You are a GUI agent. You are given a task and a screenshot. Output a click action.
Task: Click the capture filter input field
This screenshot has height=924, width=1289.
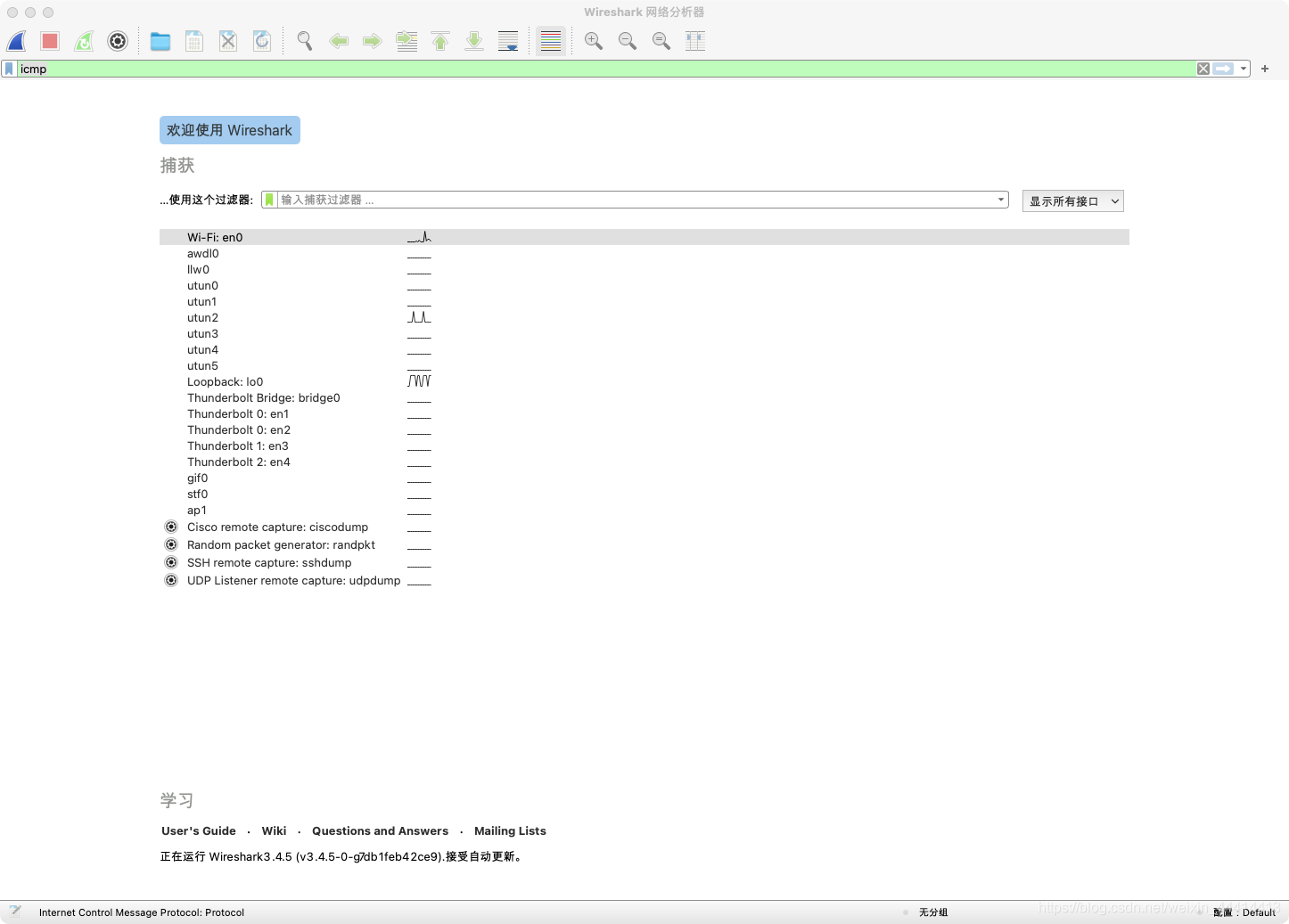[x=636, y=200]
